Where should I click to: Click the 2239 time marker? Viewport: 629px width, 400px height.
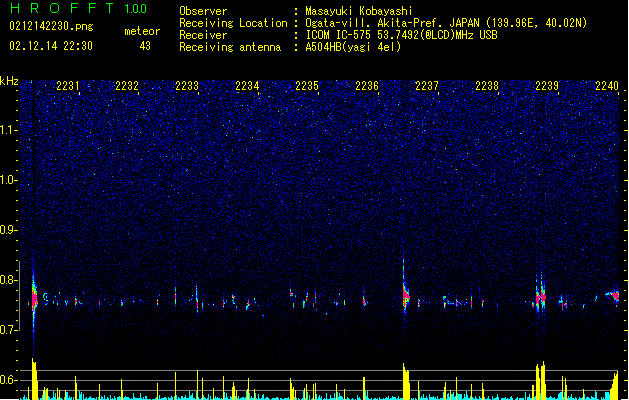tap(547, 86)
